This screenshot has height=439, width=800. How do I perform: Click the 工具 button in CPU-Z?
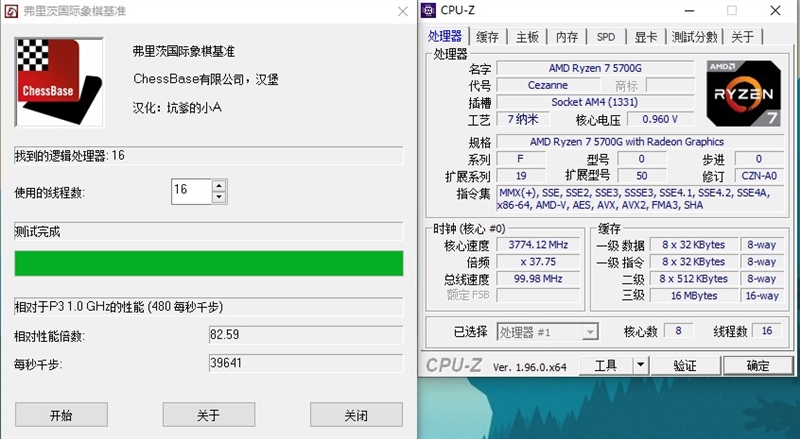point(606,365)
